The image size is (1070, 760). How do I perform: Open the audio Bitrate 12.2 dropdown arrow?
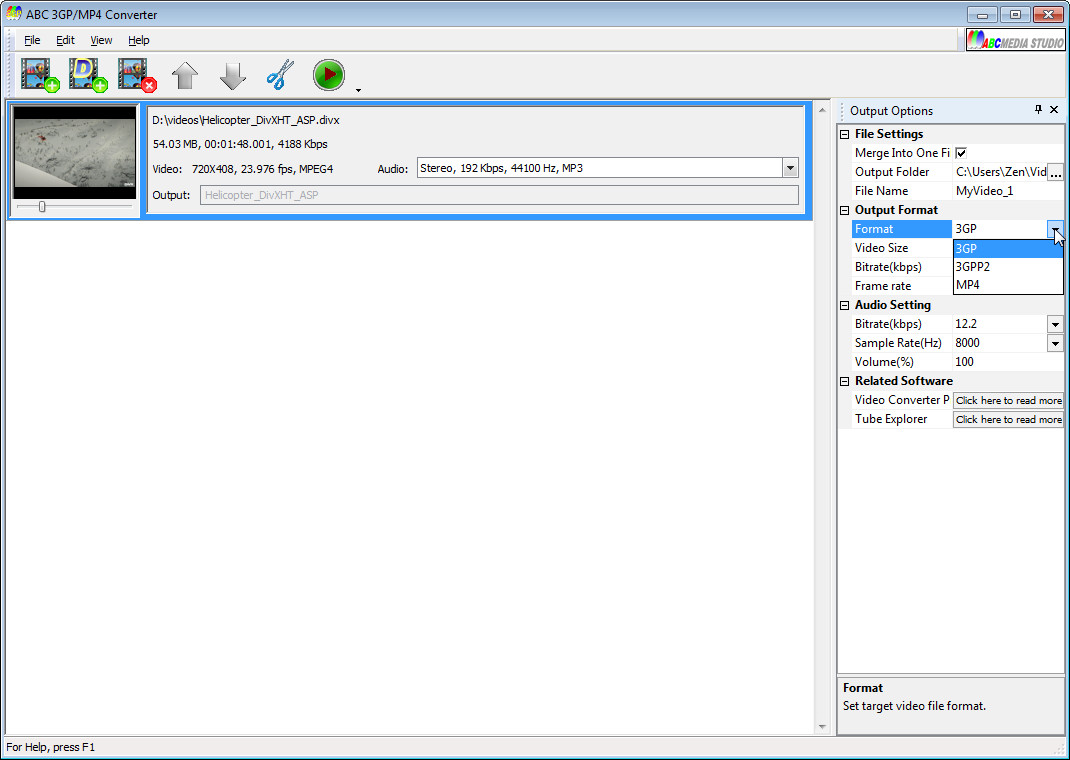click(1056, 324)
